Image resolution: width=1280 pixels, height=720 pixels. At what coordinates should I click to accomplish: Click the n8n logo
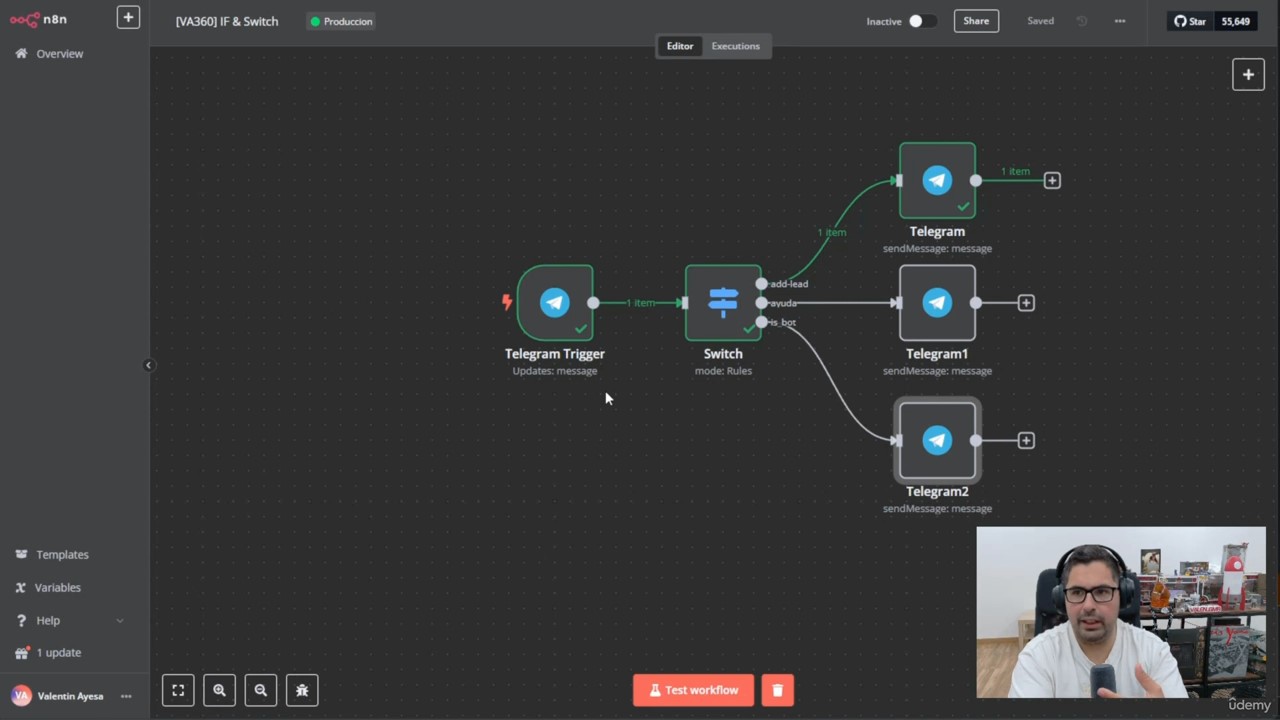tap(39, 19)
